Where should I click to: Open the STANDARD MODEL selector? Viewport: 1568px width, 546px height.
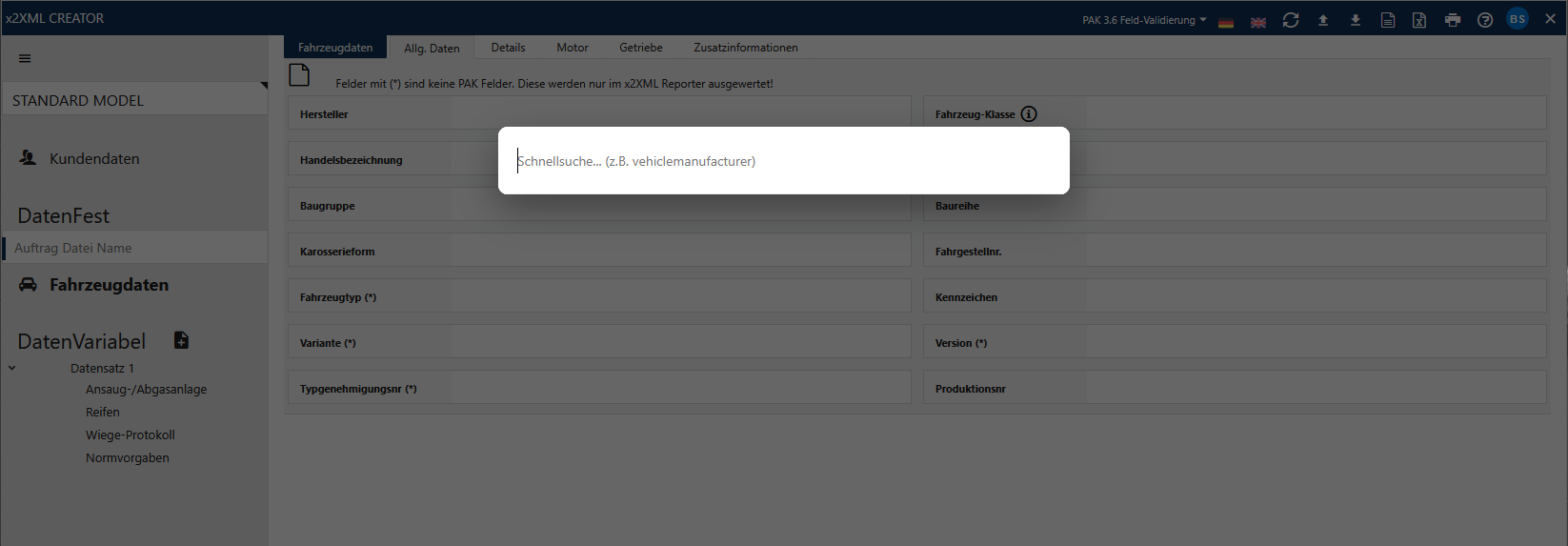pos(134,100)
